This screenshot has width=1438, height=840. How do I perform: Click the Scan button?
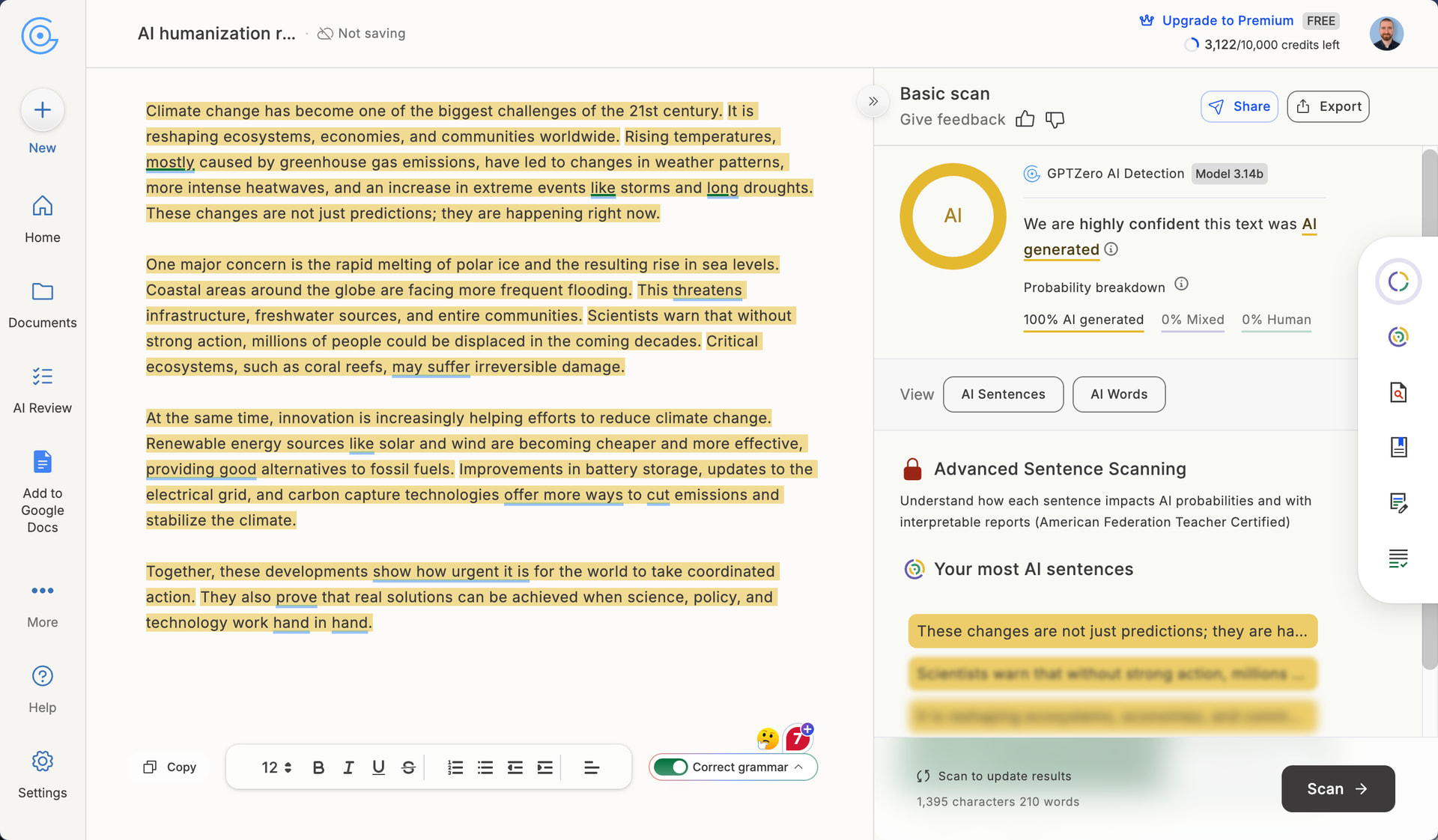[x=1338, y=789]
